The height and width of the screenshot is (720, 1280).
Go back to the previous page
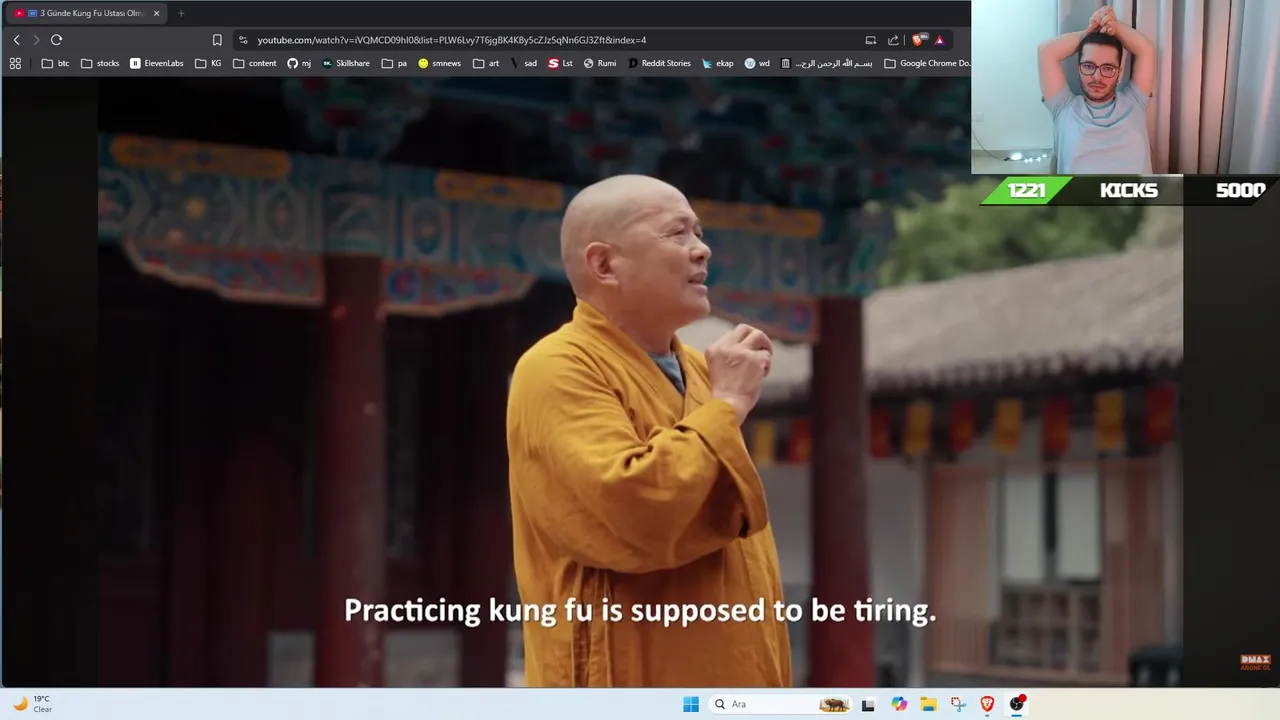(x=16, y=40)
